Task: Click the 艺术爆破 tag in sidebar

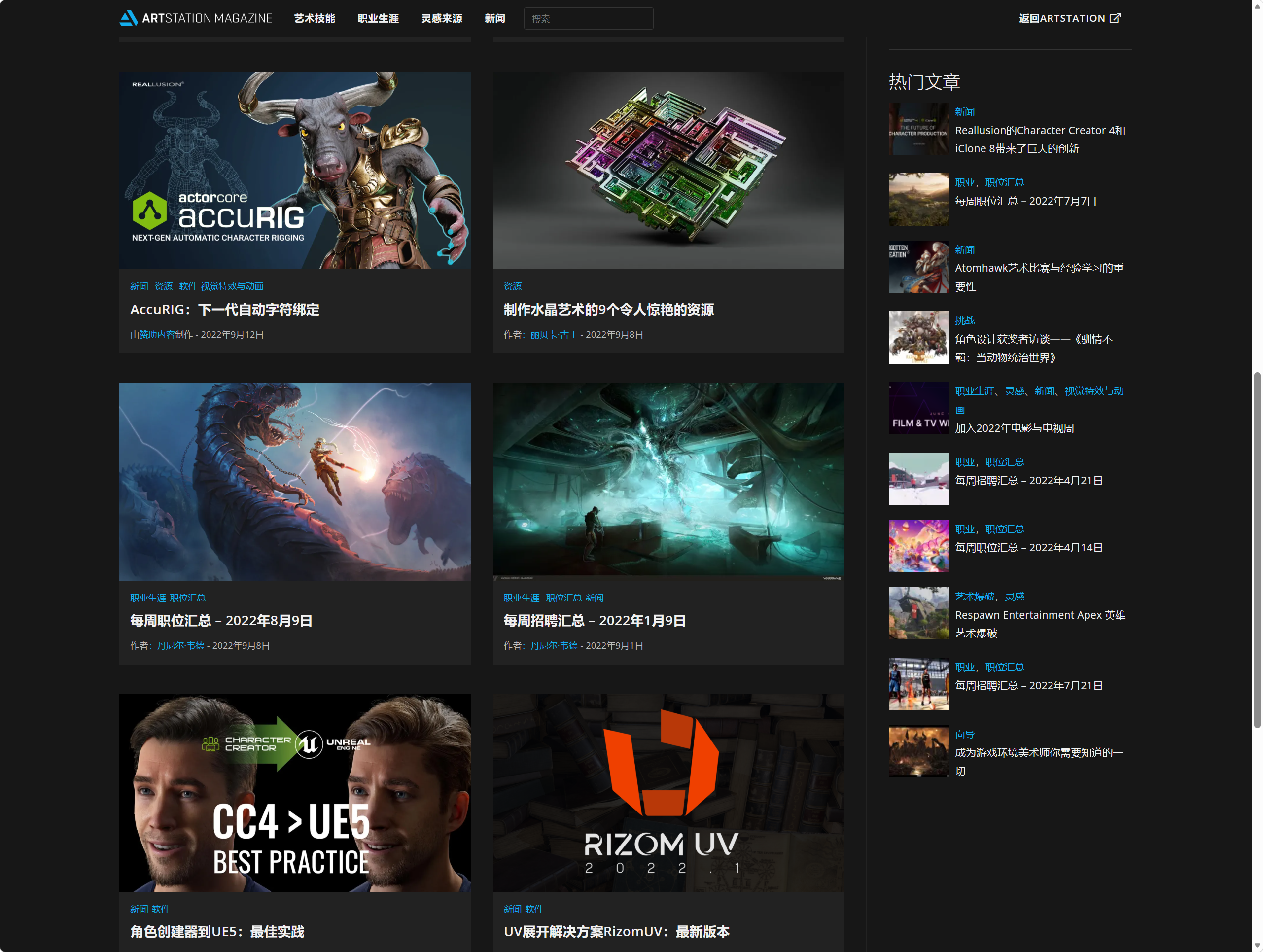Action: tap(975, 596)
